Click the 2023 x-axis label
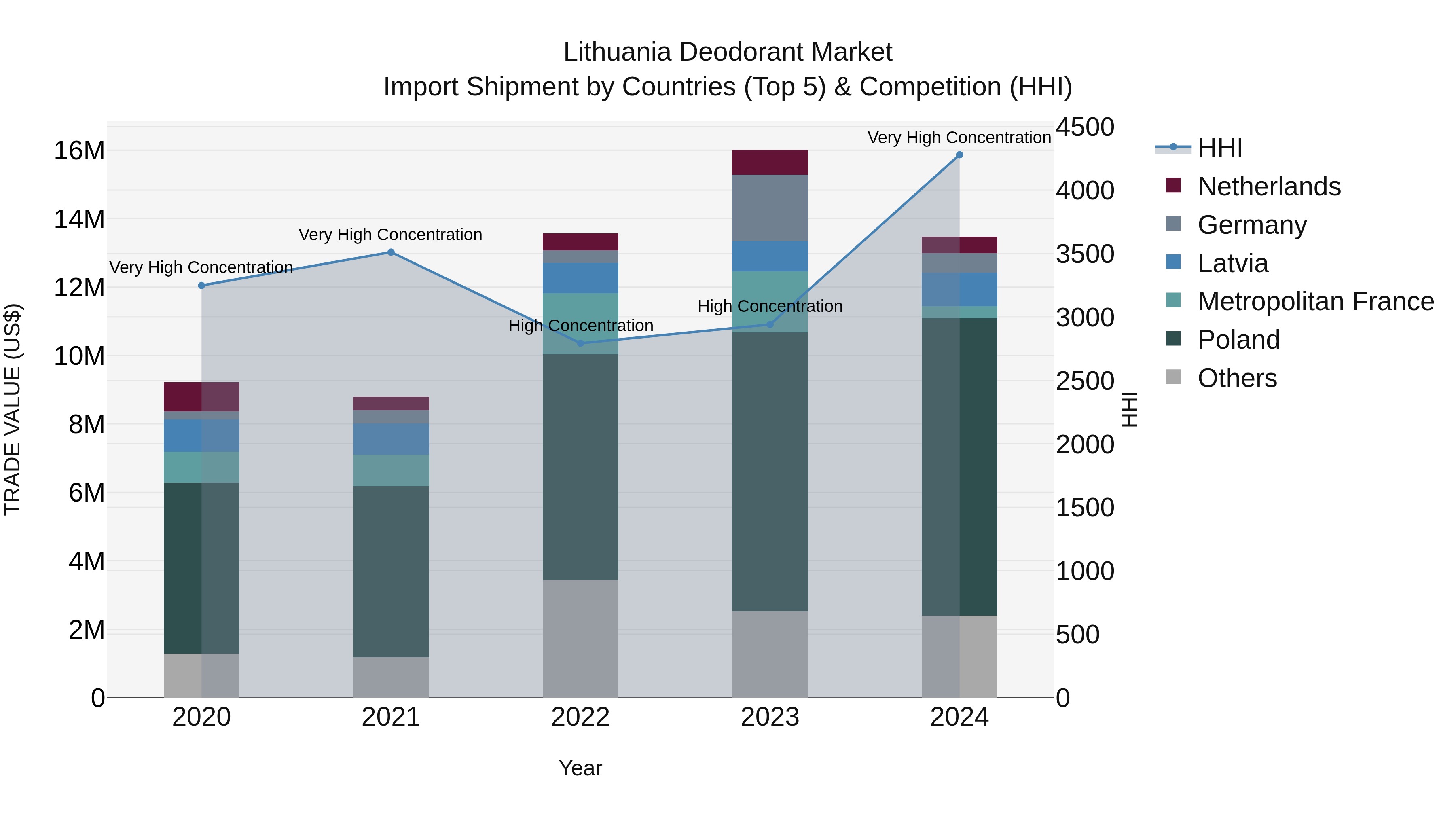This screenshot has width=1456, height=819. tap(770, 717)
